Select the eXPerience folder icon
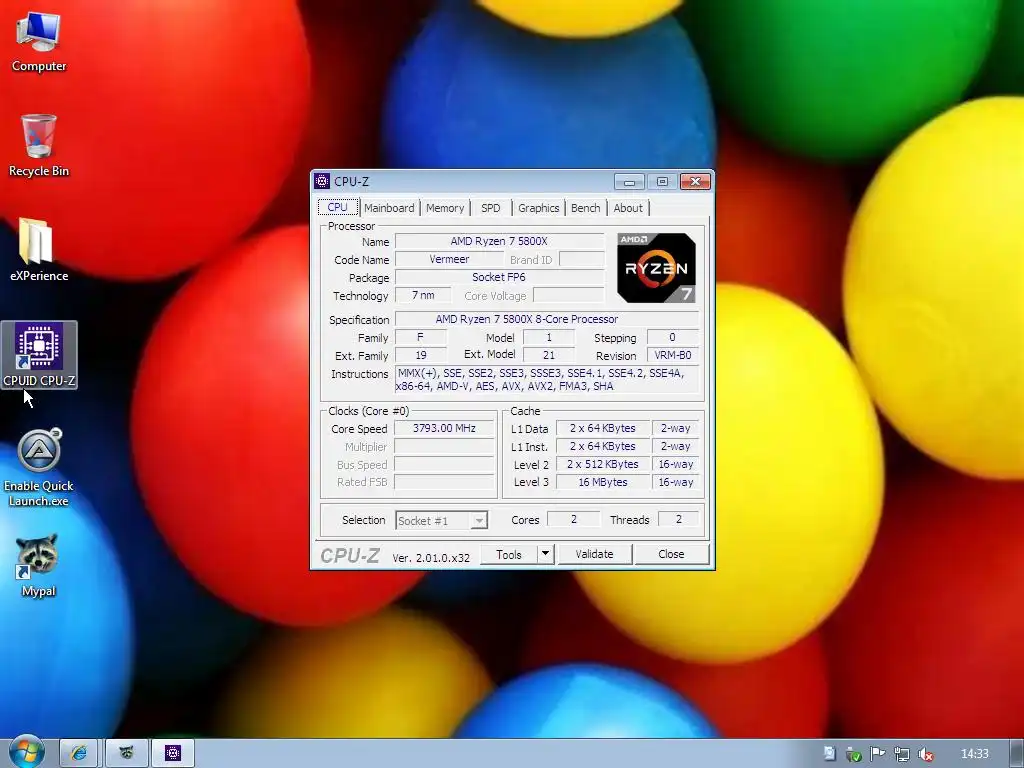The width and height of the screenshot is (1024, 768). tap(39, 249)
